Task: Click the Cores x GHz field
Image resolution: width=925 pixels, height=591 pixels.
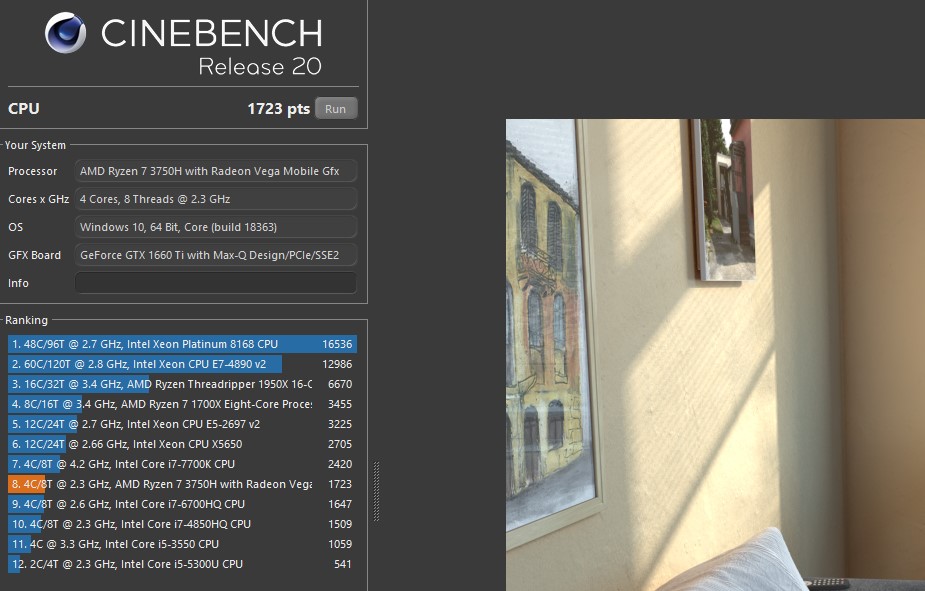Action: (216, 199)
